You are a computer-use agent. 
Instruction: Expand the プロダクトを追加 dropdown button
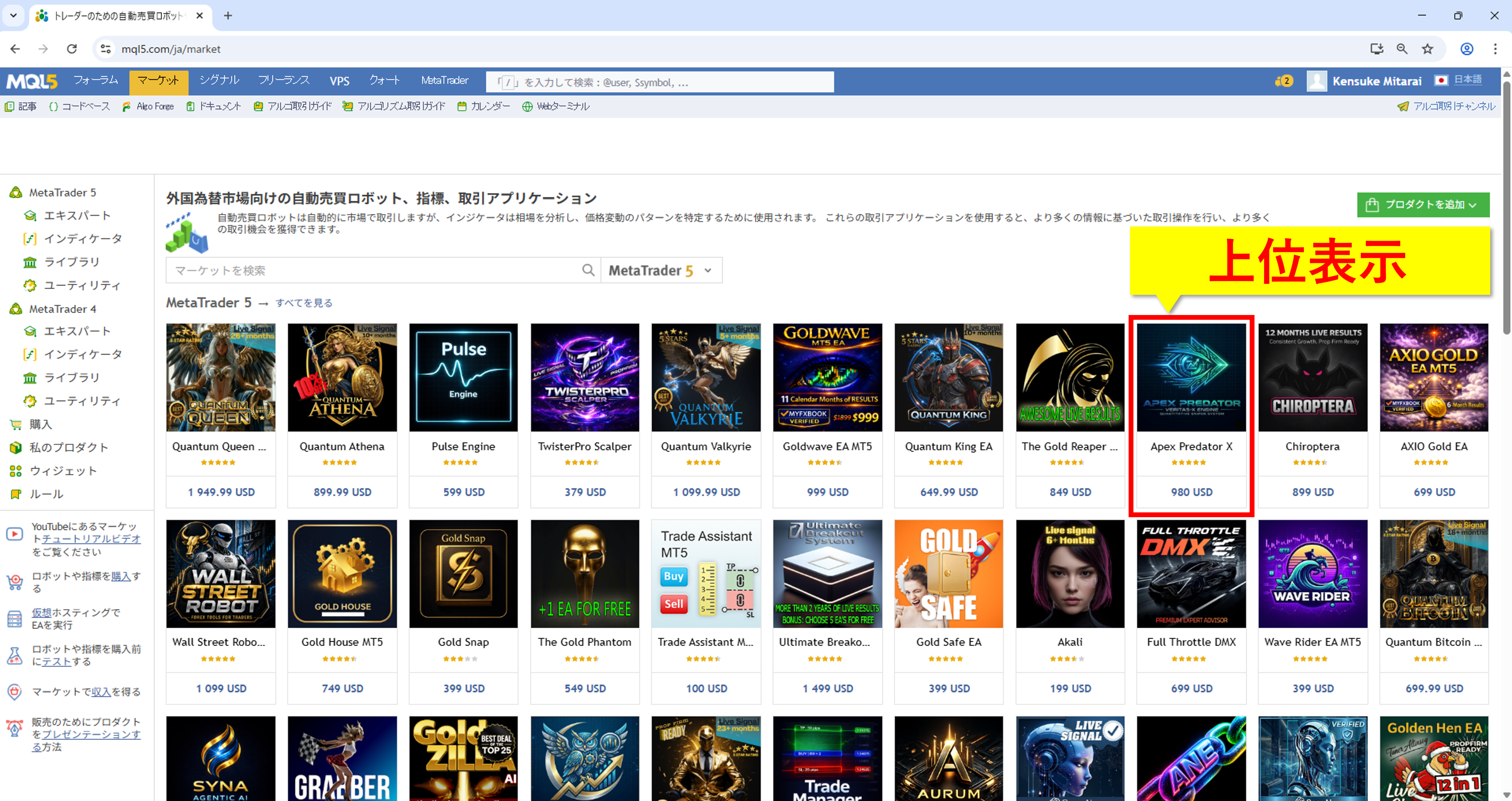pos(1423,204)
